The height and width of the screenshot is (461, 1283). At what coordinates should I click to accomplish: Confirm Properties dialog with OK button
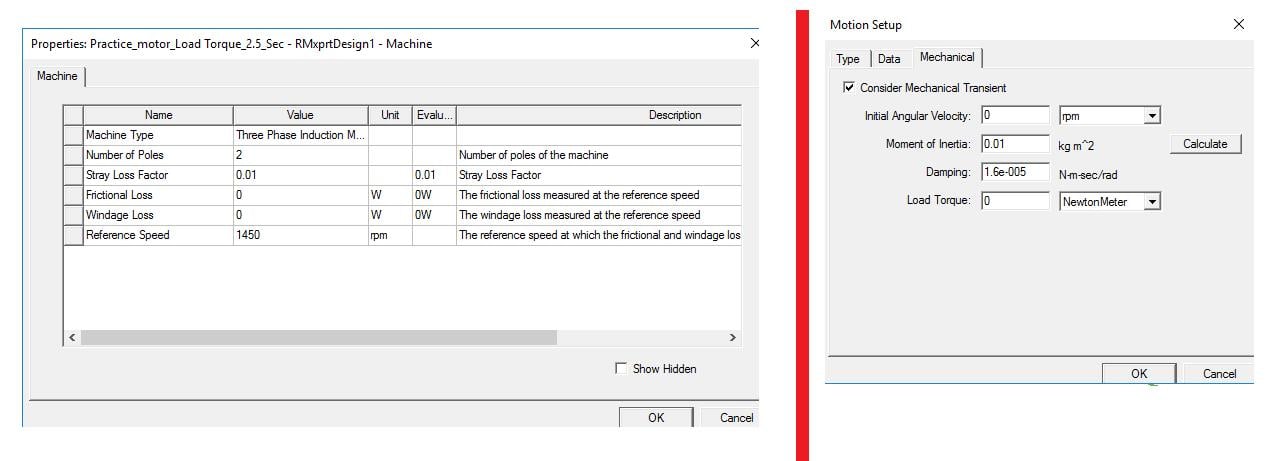(x=656, y=417)
